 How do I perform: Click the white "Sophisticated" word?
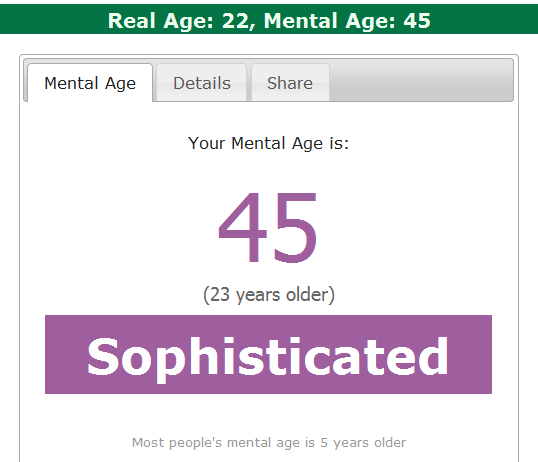pos(268,357)
